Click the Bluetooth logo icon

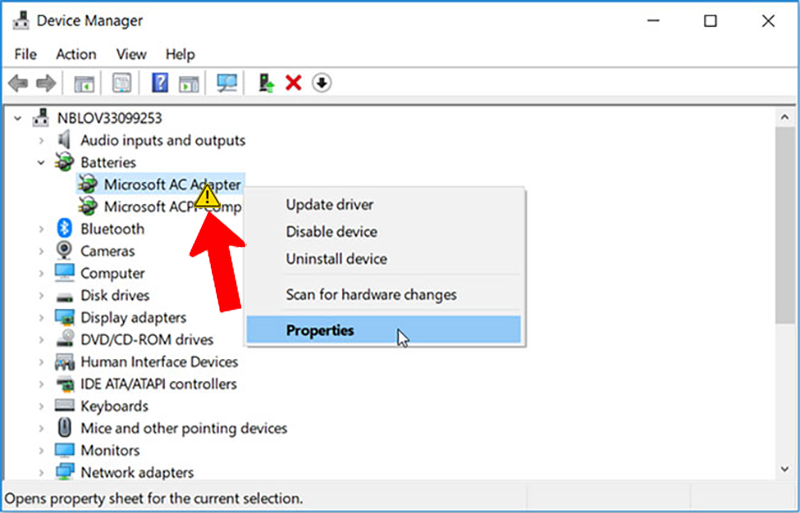64,228
